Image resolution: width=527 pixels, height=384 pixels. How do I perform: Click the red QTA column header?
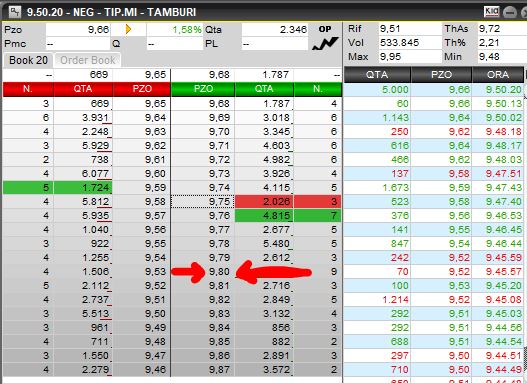coord(83,89)
